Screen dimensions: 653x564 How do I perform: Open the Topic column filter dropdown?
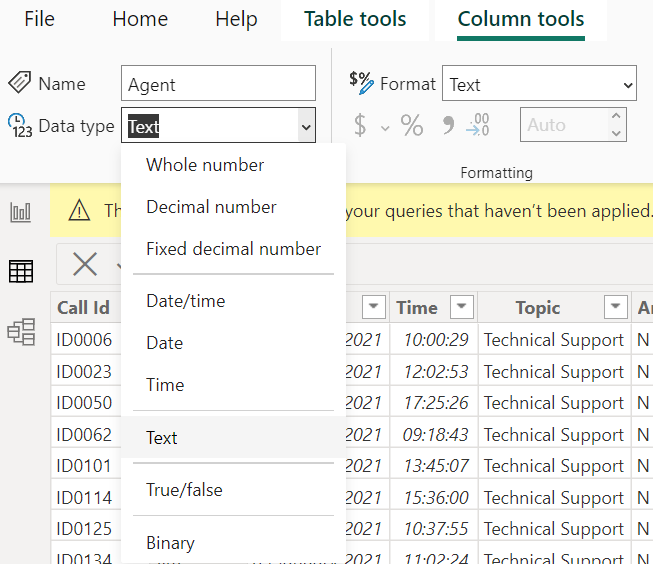pyautogui.click(x=616, y=307)
